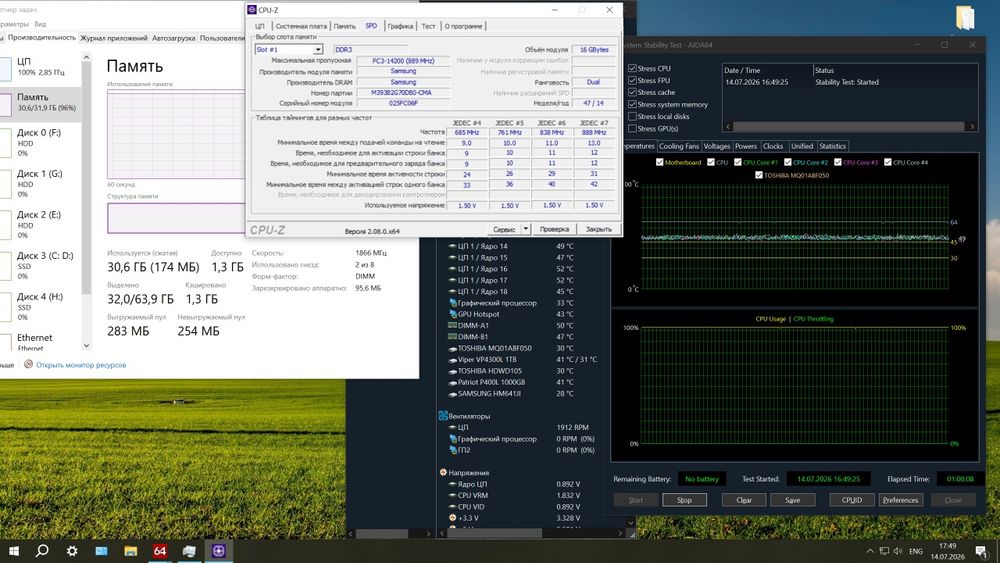Click GPU Hotspot sensor icon
Image resolution: width=1000 pixels, height=563 pixels.
click(x=452, y=314)
